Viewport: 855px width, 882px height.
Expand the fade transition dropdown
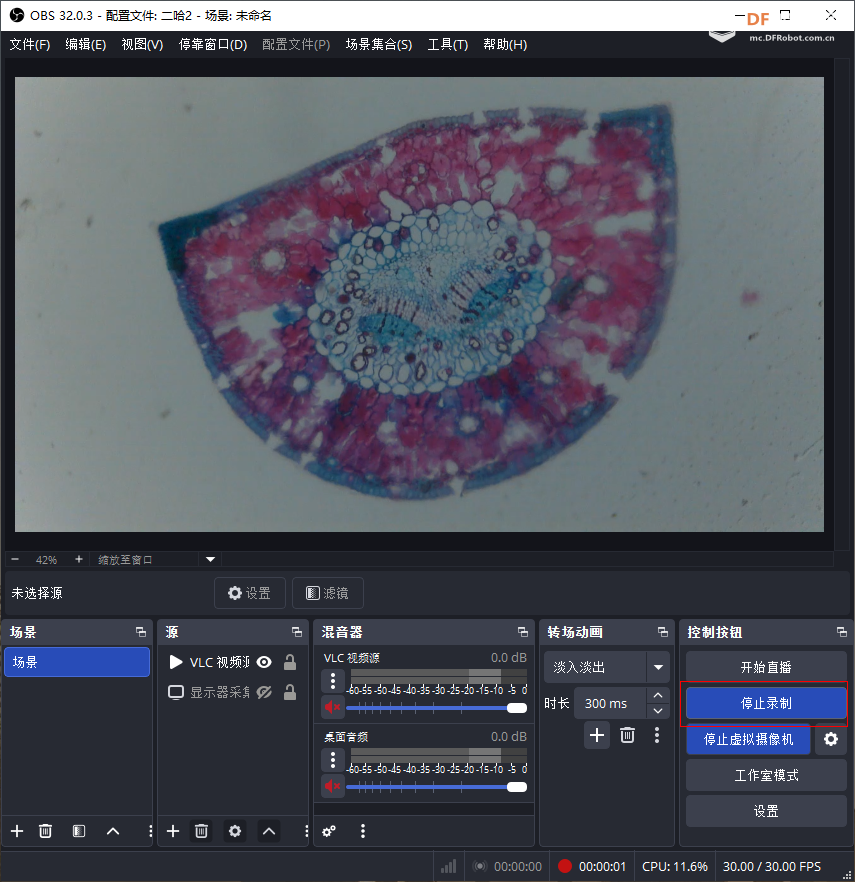pos(658,667)
